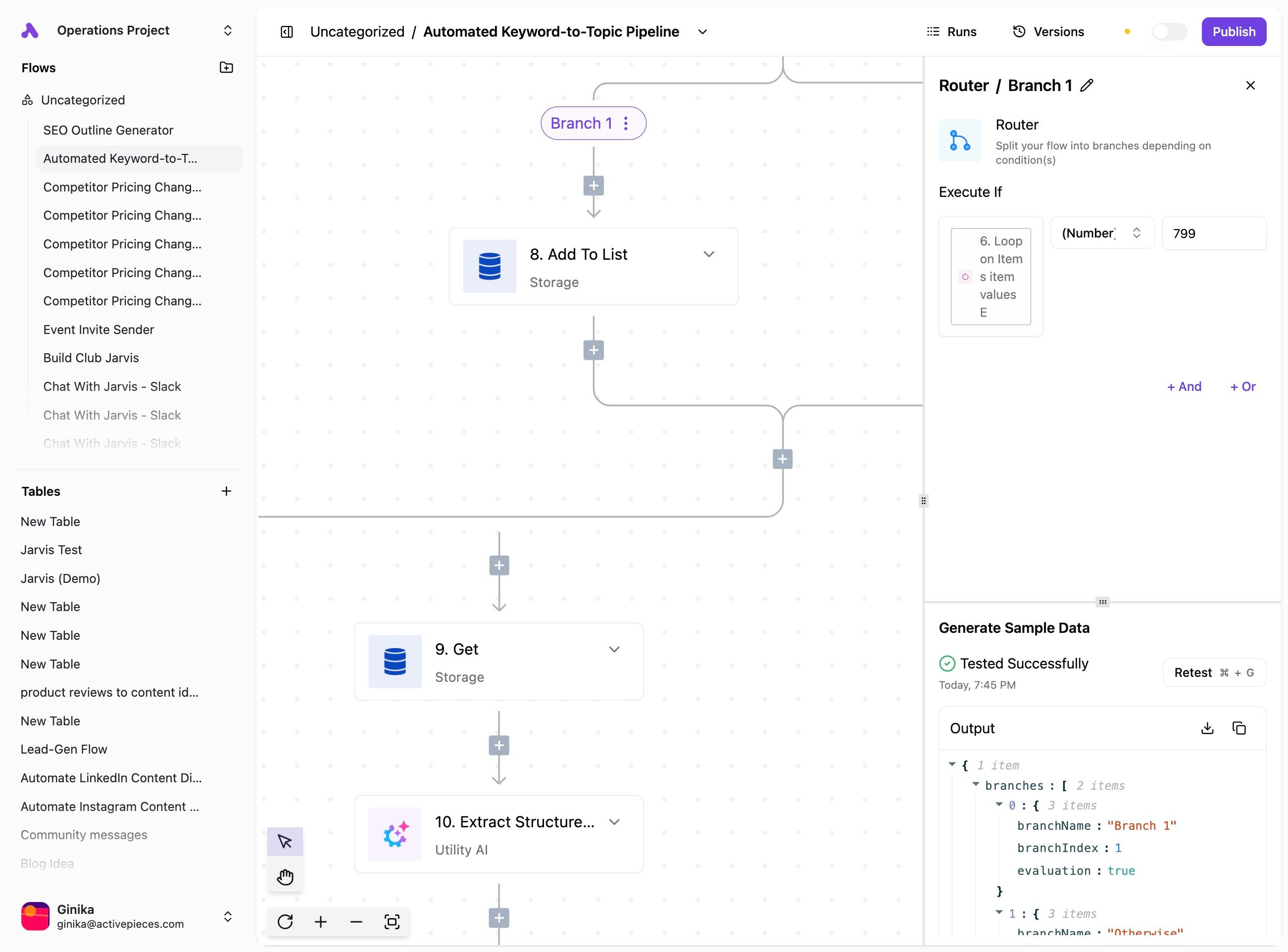The width and height of the screenshot is (1288, 952).
Task: Download the sample output data
Action: pos(1207,728)
